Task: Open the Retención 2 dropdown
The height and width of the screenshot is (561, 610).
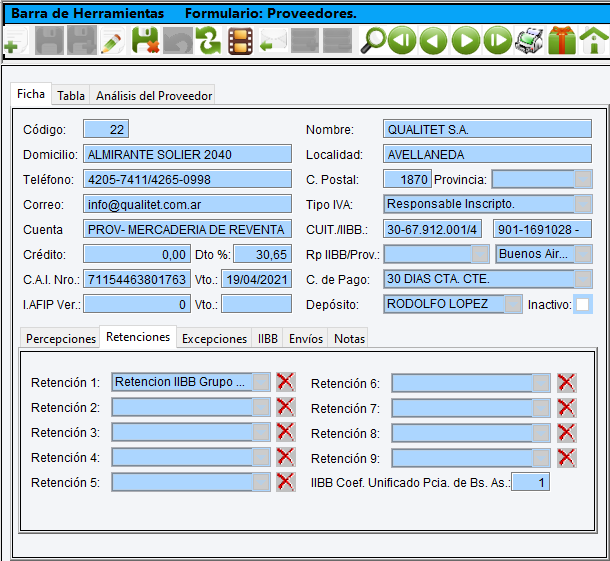Action: tap(261, 407)
